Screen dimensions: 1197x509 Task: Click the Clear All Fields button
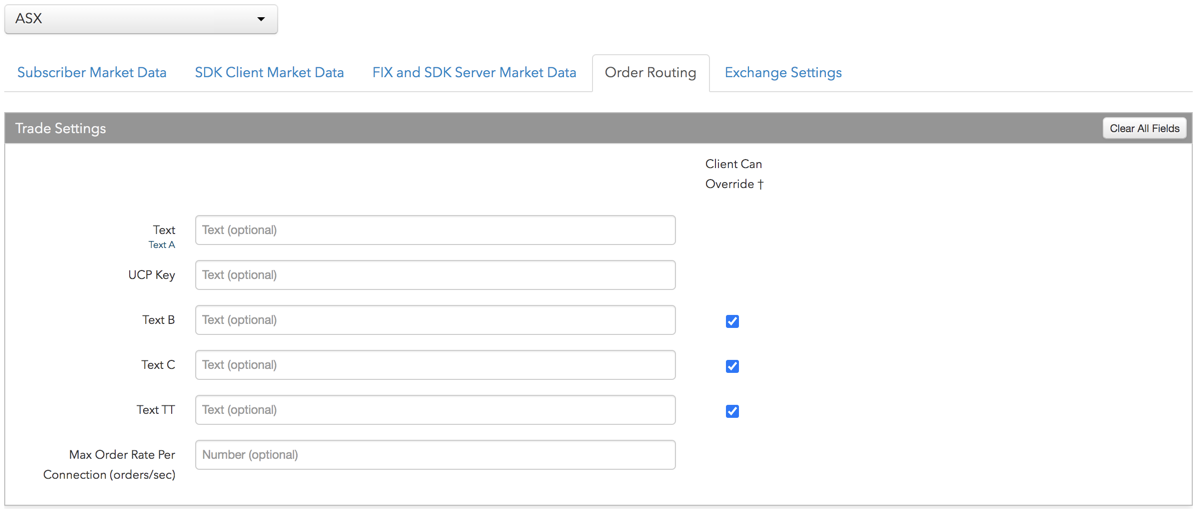point(1144,128)
